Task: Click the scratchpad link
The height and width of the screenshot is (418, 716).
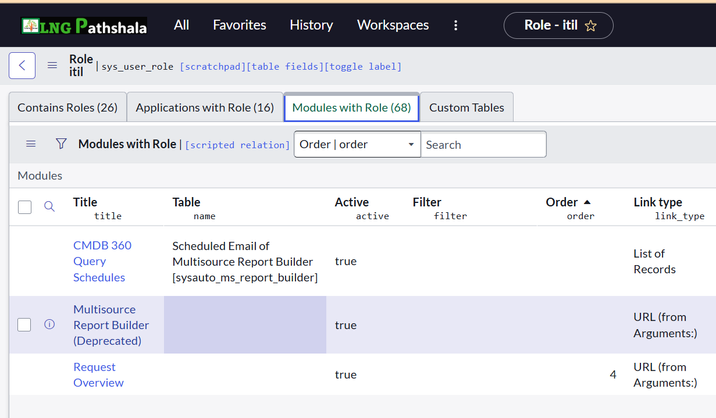Action: pyautogui.click(x=212, y=67)
